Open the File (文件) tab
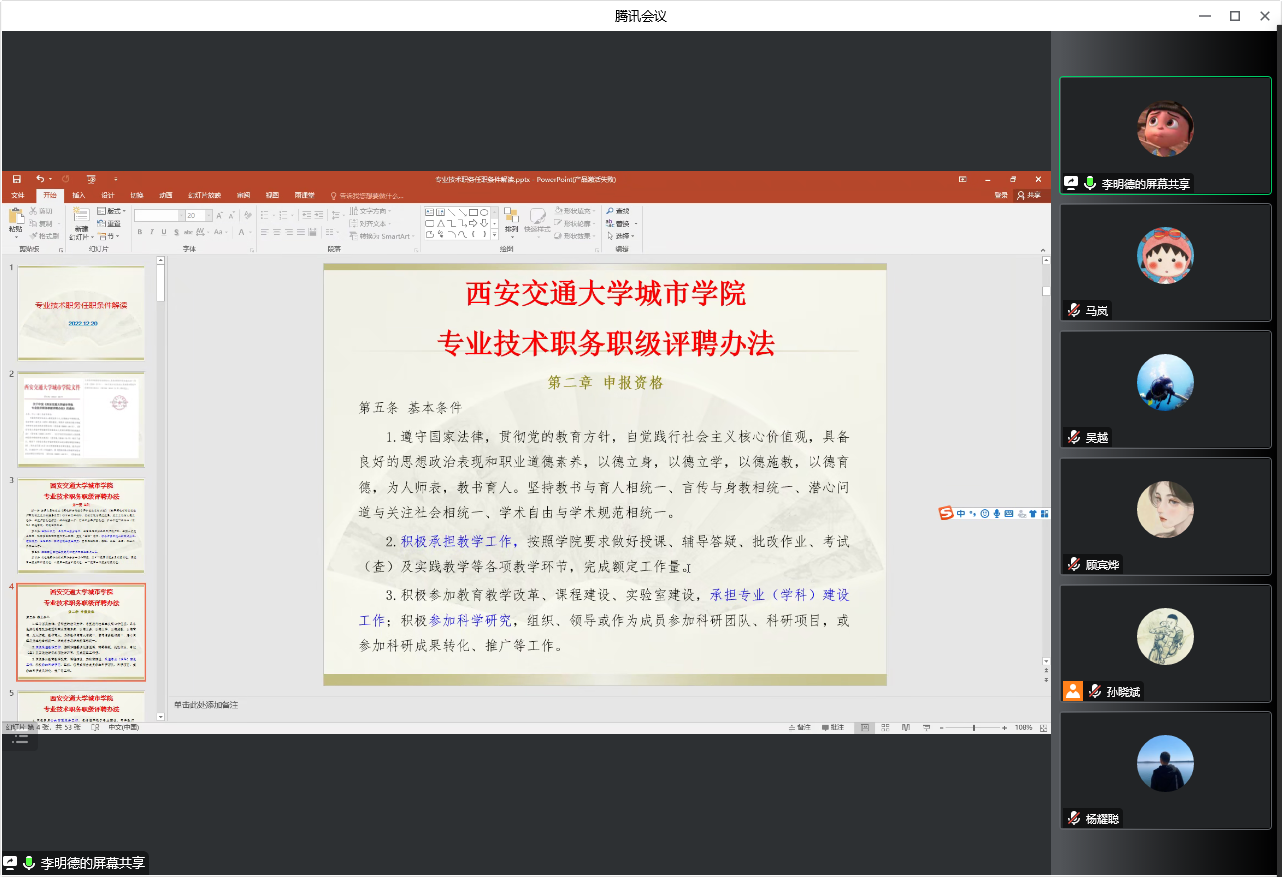This screenshot has width=1282, height=877. pos(17,195)
